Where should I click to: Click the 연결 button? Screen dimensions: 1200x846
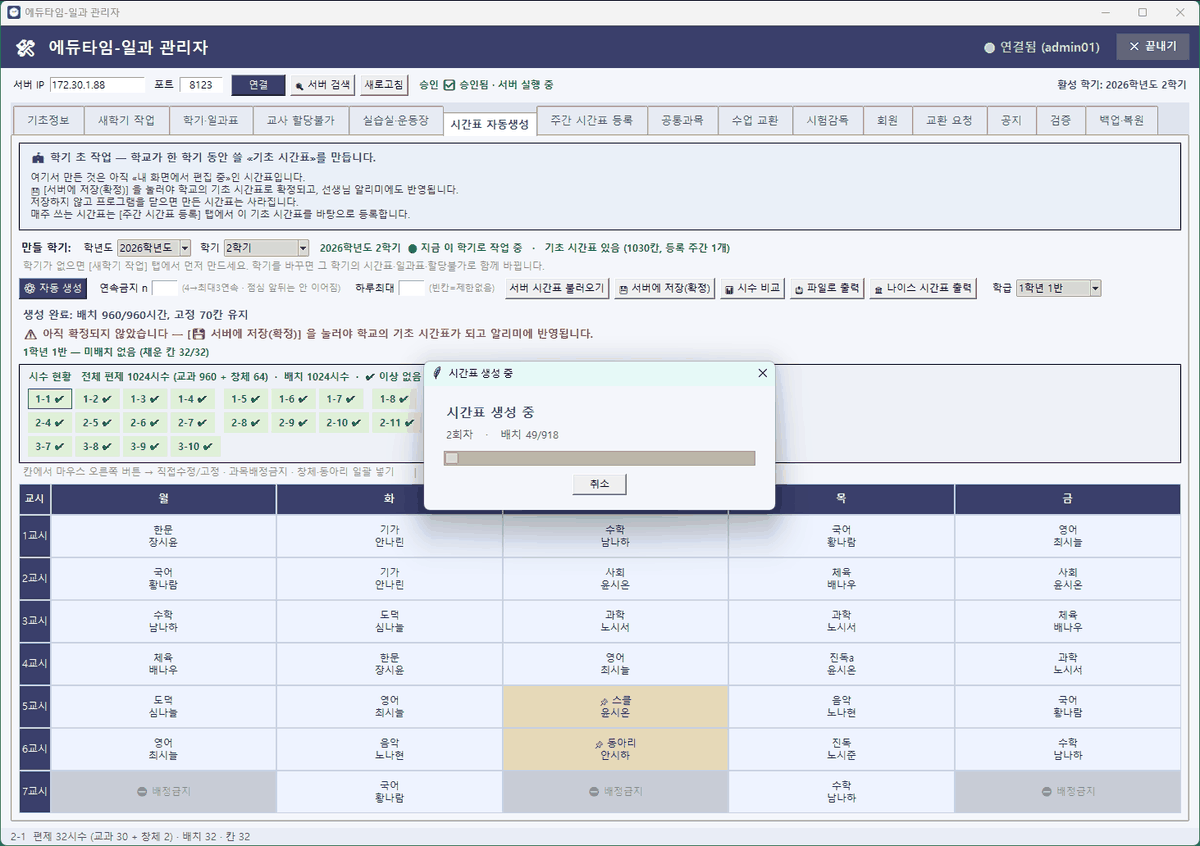[x=258, y=85]
